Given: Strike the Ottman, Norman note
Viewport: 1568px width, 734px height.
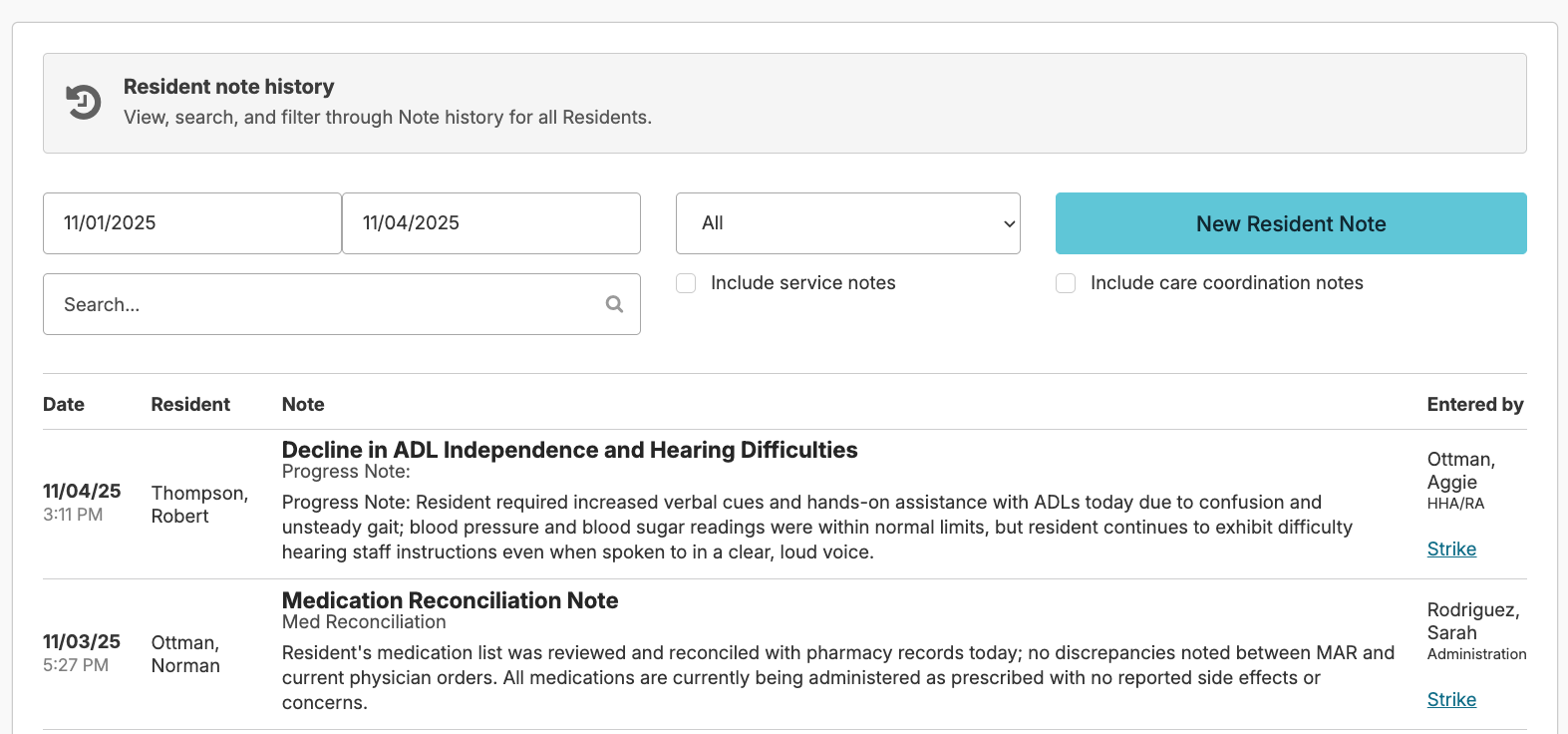Looking at the screenshot, I should coord(1451,700).
